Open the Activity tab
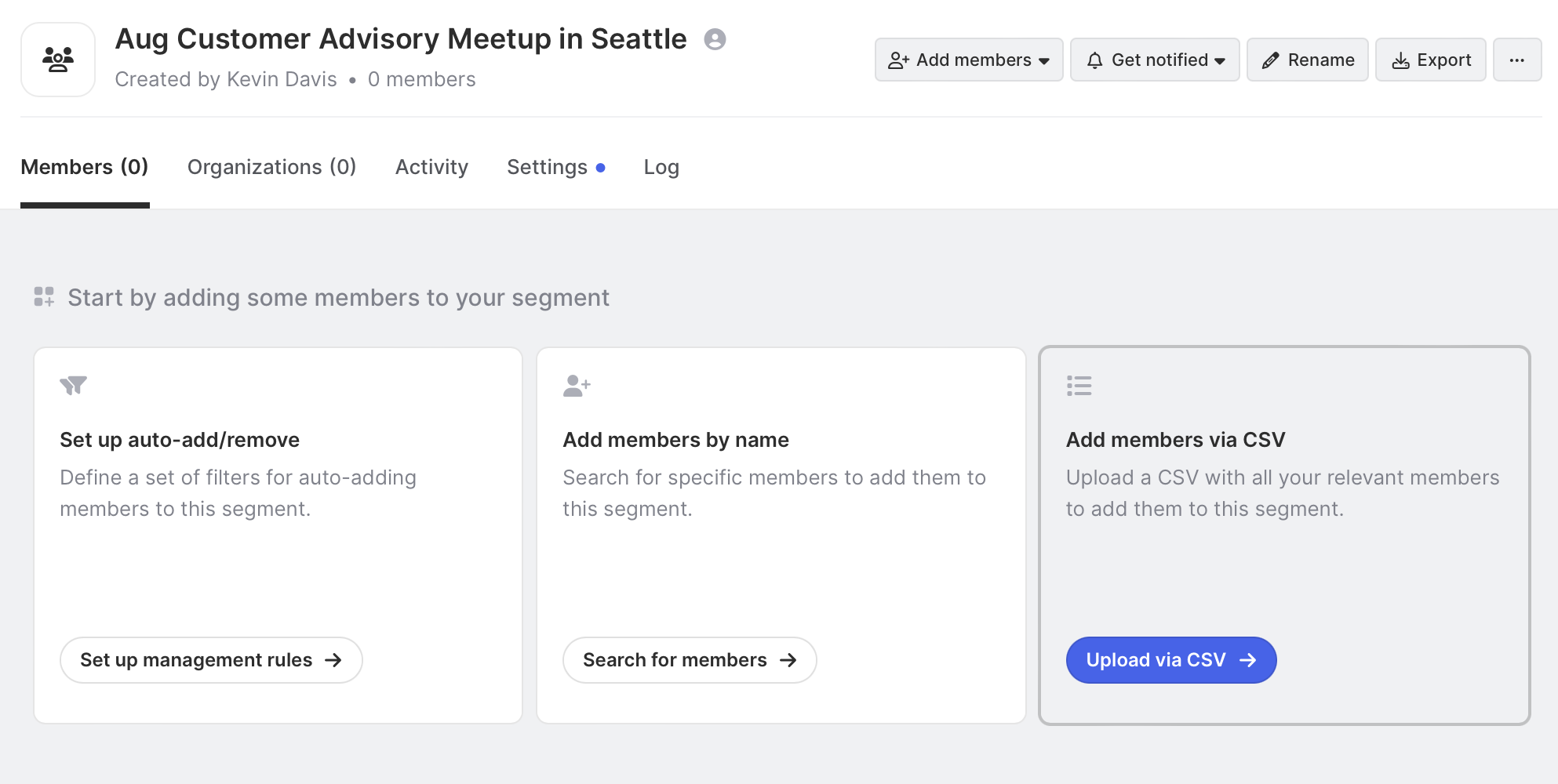The image size is (1558, 784). 431,167
